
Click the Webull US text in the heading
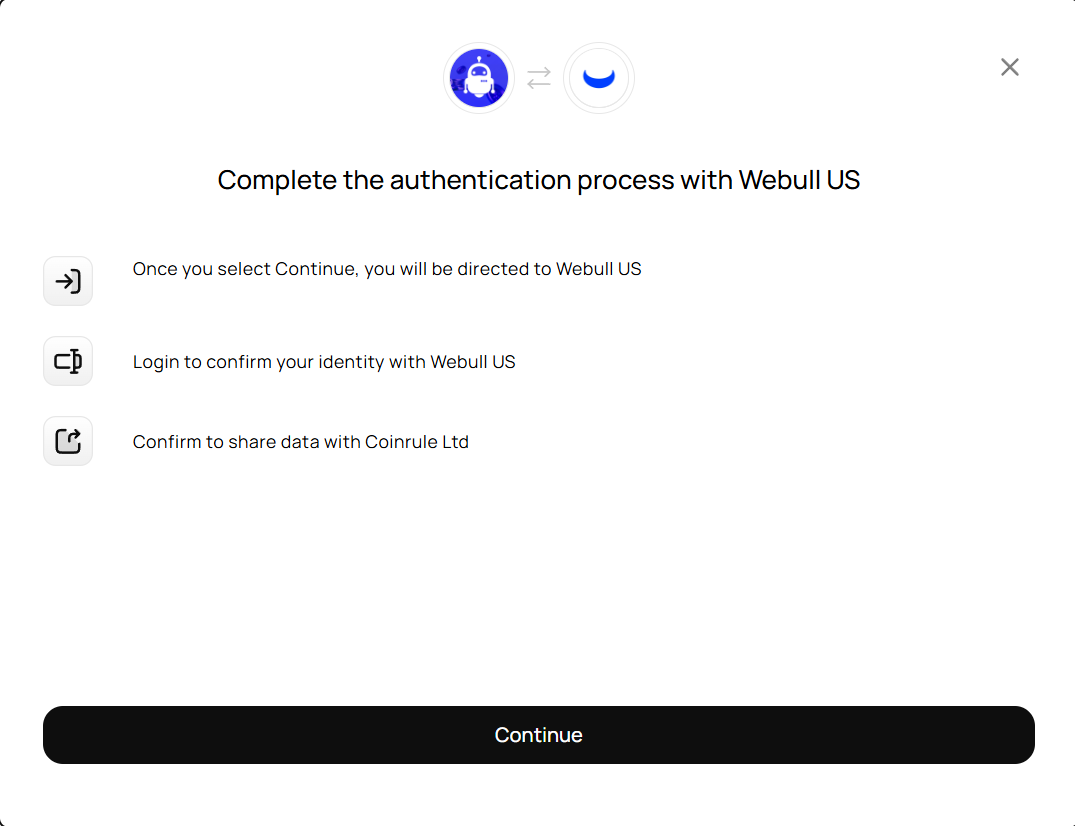[798, 180]
